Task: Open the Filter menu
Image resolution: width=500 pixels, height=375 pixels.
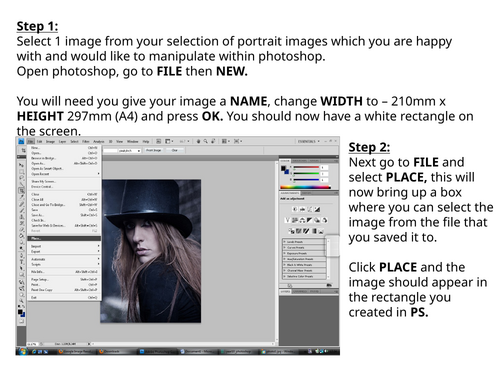Action: click(x=86, y=141)
